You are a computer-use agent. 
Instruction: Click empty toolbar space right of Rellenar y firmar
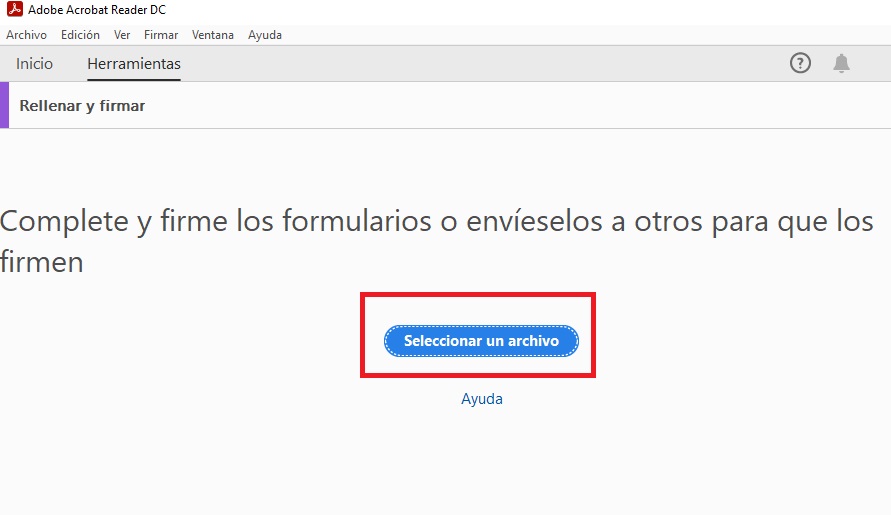click(x=500, y=106)
